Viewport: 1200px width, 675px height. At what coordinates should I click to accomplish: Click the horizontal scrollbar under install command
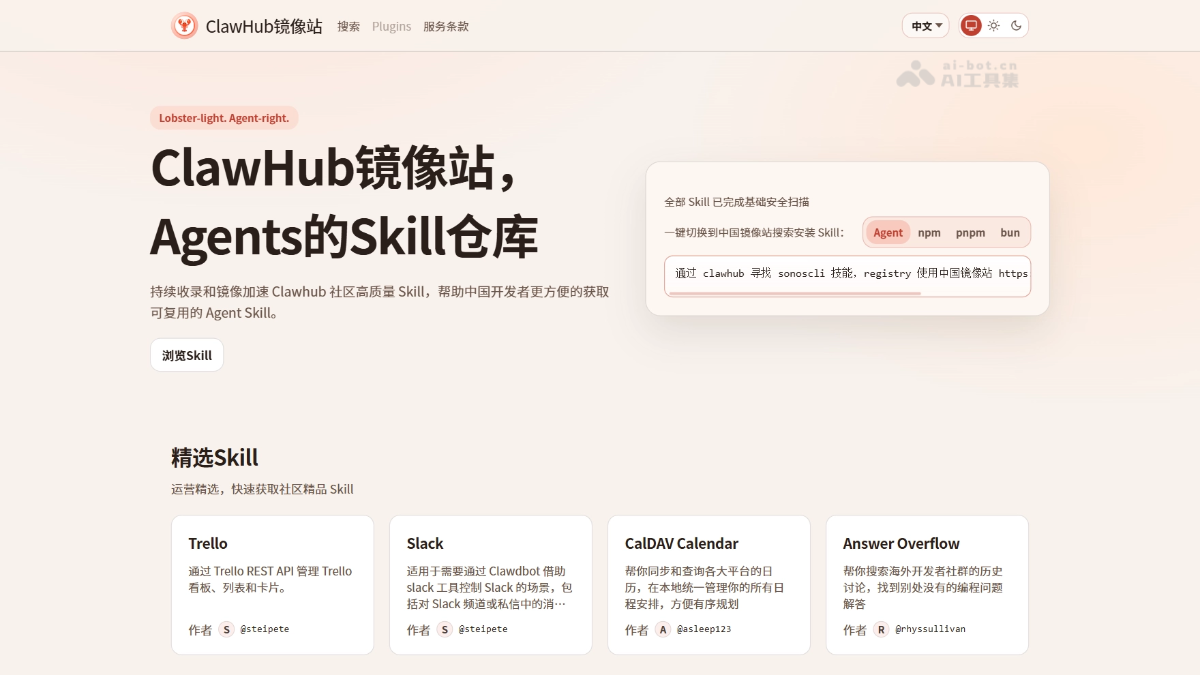795,293
